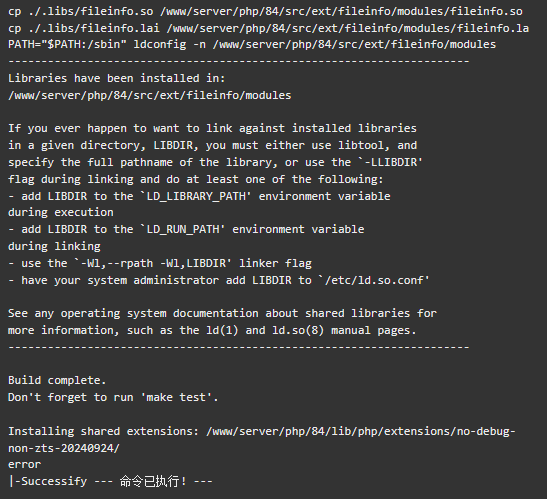Click the 'See any operating system documentation' line
This screenshot has width=547, height=499.
(x=222, y=313)
